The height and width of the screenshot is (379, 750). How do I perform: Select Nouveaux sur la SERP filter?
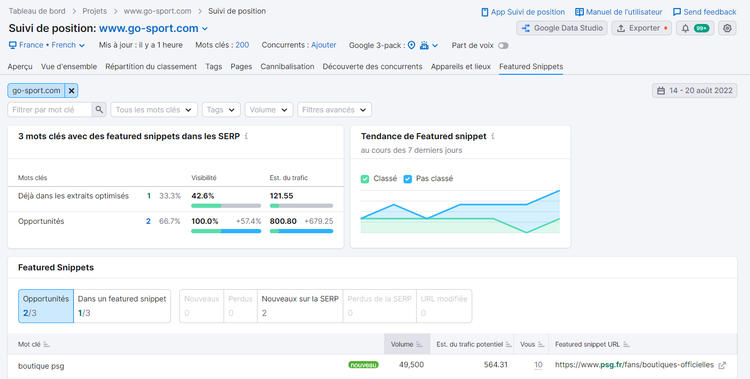pyautogui.click(x=300, y=306)
